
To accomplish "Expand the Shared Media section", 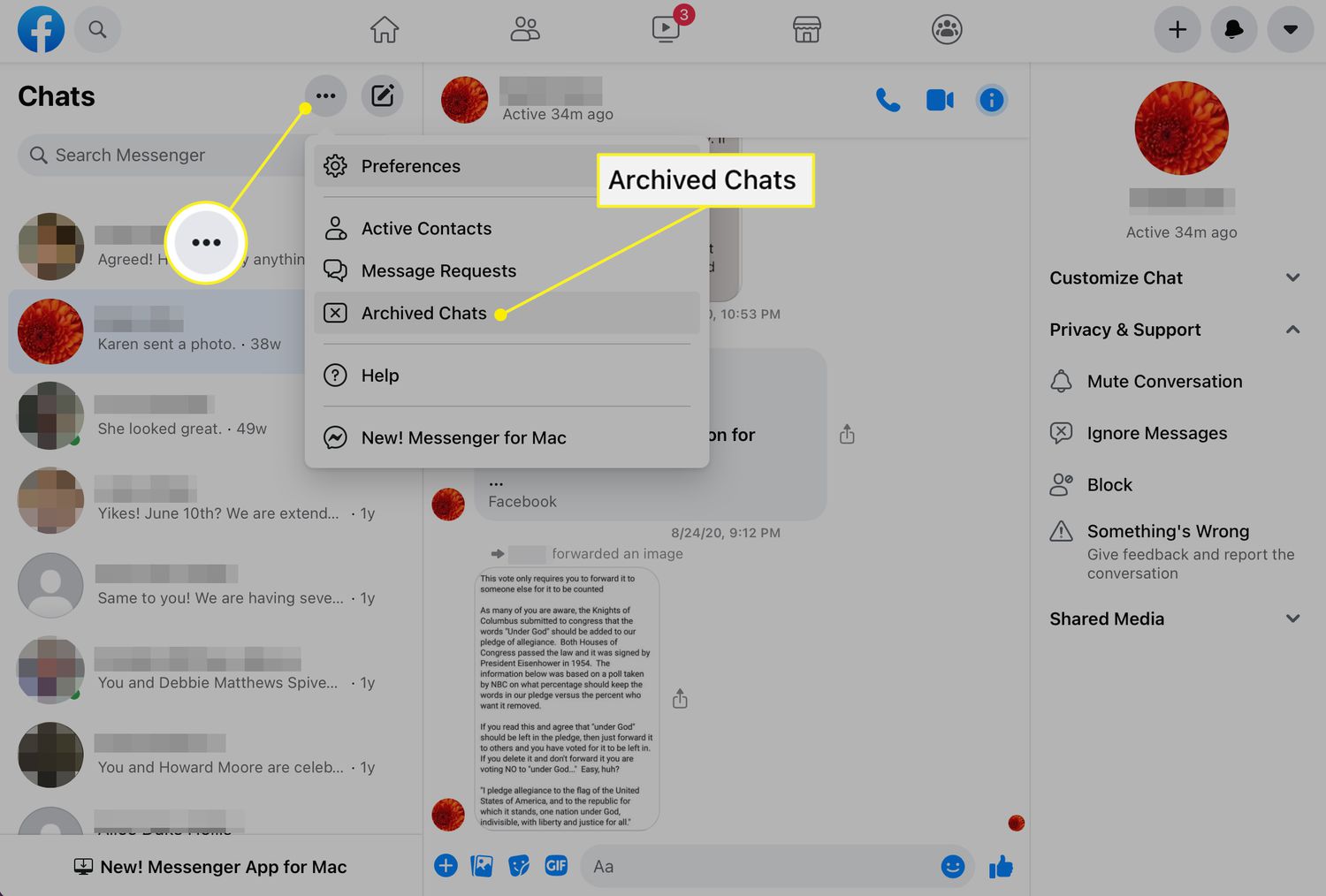I will click(1175, 619).
